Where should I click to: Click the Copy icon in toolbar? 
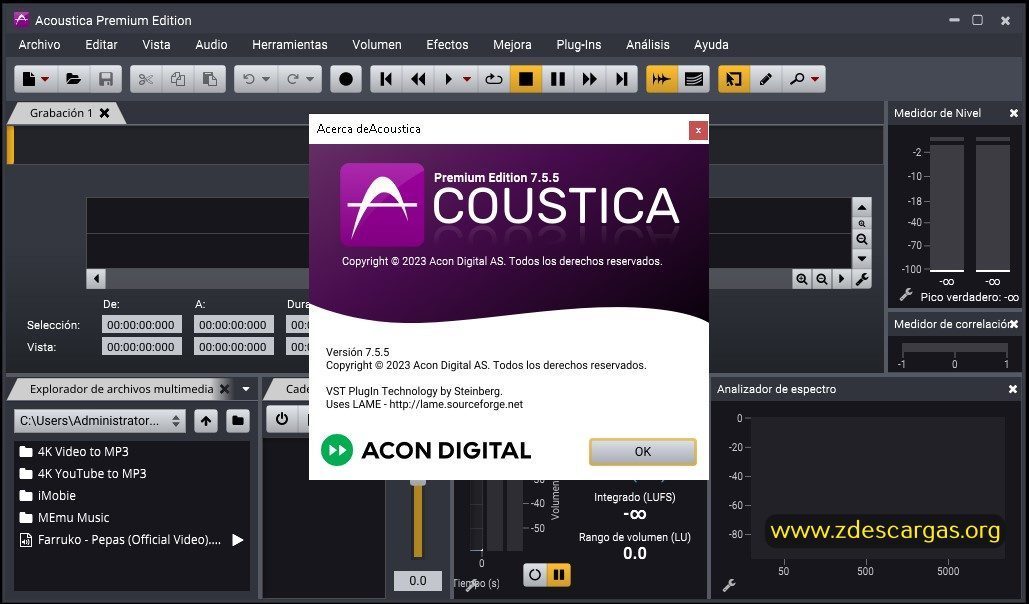(178, 79)
